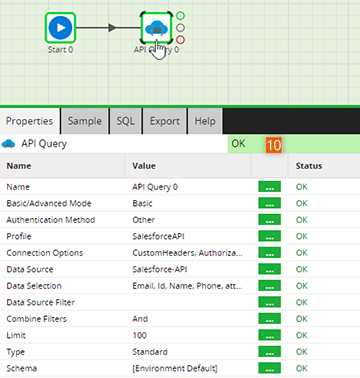The width and height of the screenshot is (360, 378).
Task: Edit Data Source Filter via ellipsis button
Action: (x=269, y=302)
